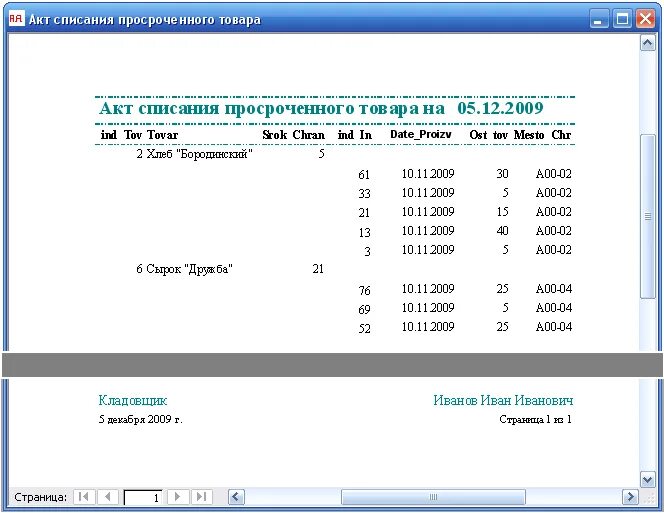This screenshot has height=513, width=664.
Task: Click batch number 69
Action: [364, 310]
